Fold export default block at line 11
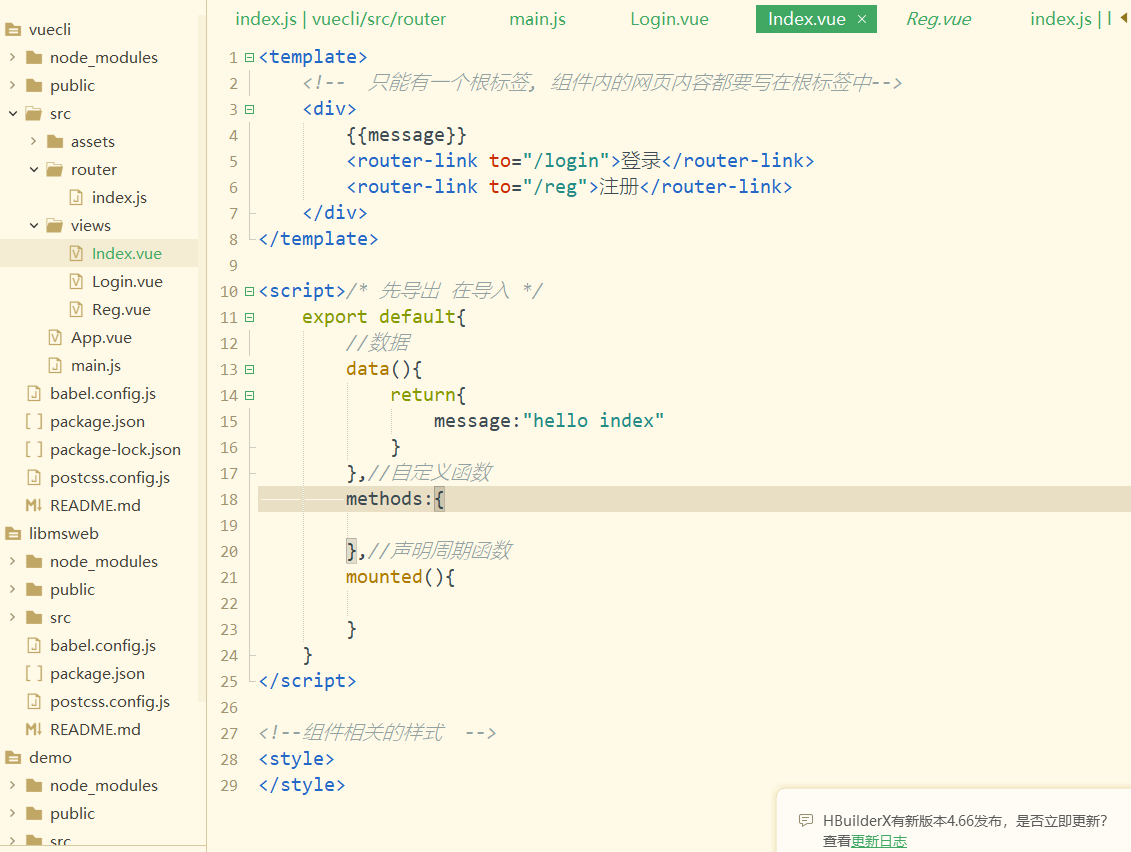 (250, 317)
